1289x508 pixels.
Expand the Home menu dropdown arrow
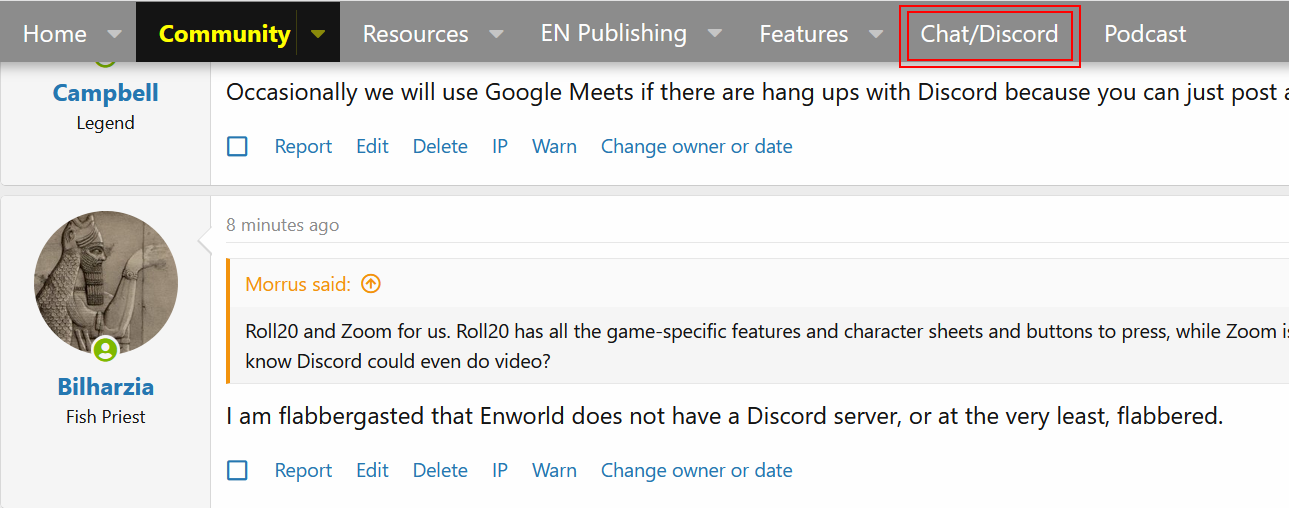(x=115, y=33)
